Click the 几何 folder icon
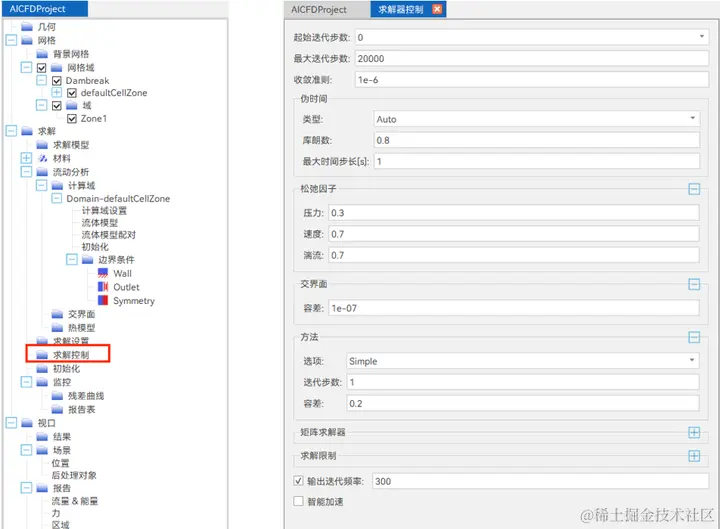 pyautogui.click(x=27, y=27)
